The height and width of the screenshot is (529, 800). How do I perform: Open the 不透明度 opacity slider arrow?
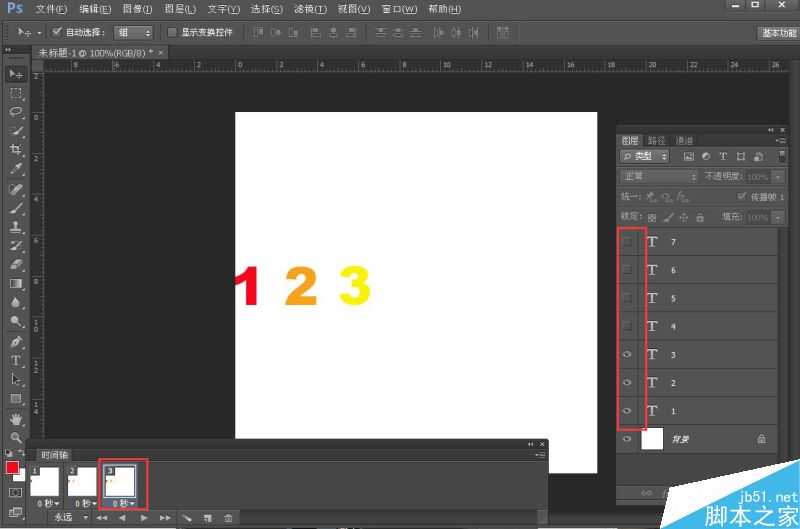pyautogui.click(x=778, y=177)
